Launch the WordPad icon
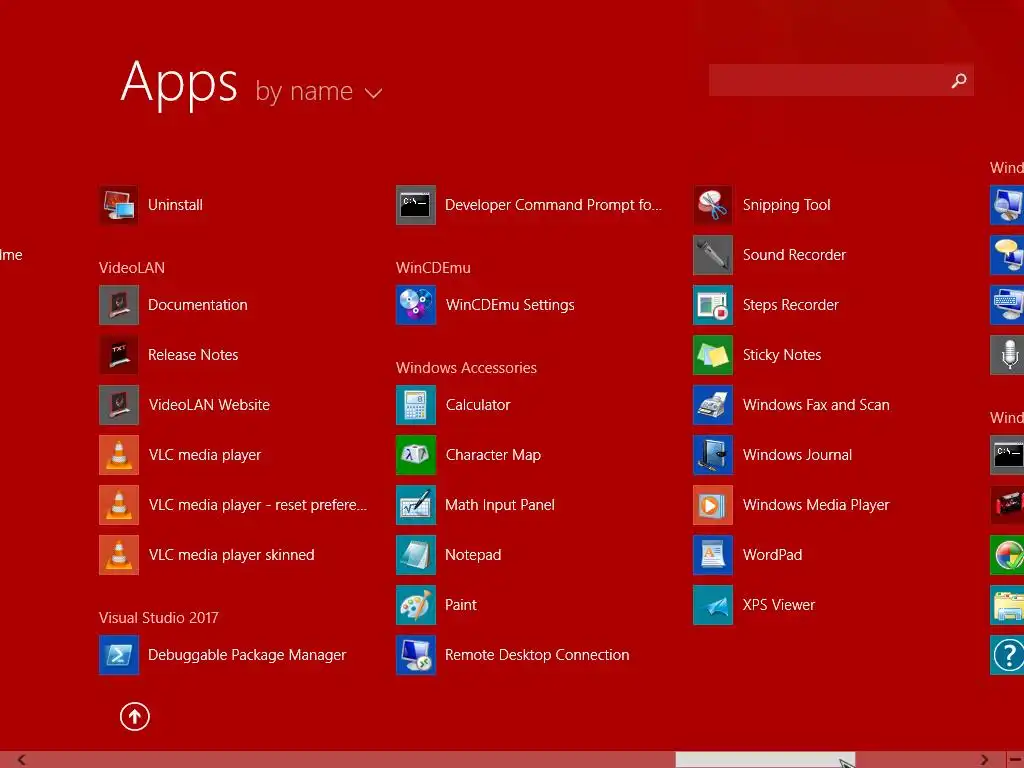1024x768 pixels. tap(713, 555)
